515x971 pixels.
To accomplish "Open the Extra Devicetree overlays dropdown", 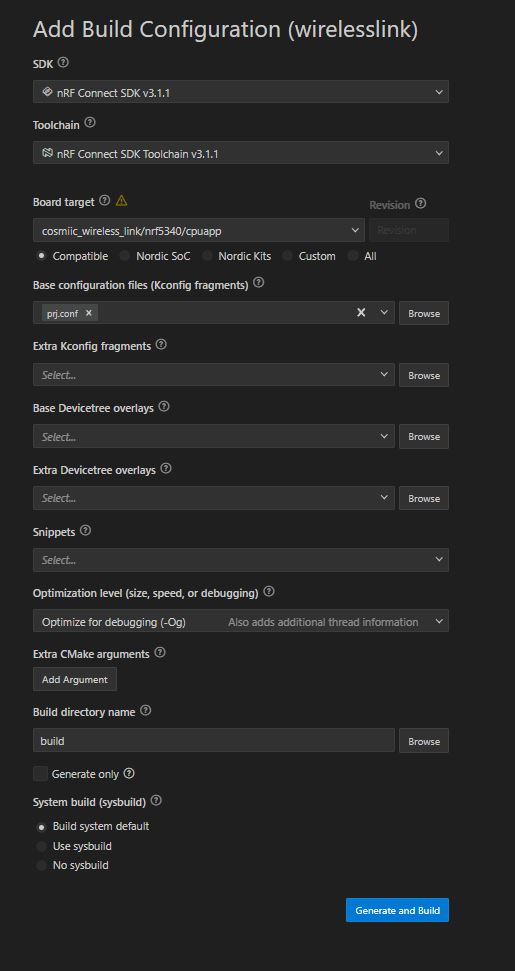I will tap(214, 498).
